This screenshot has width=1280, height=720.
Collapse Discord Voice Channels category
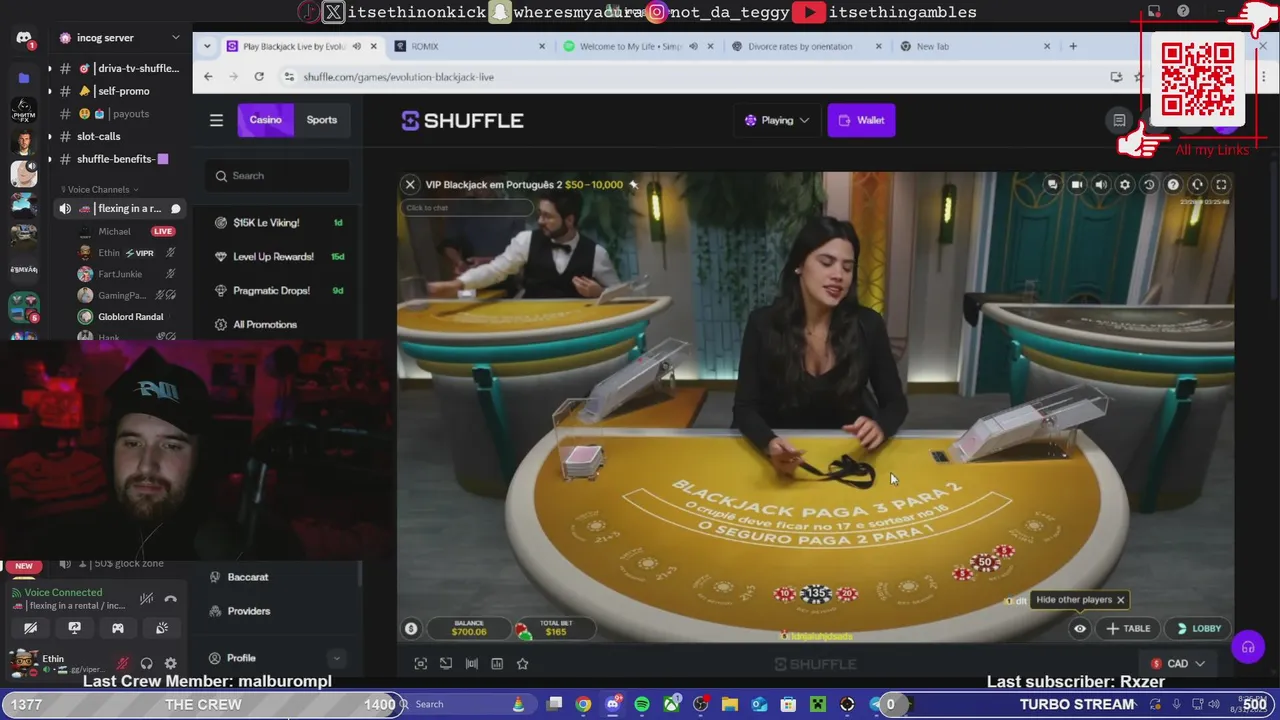point(100,189)
